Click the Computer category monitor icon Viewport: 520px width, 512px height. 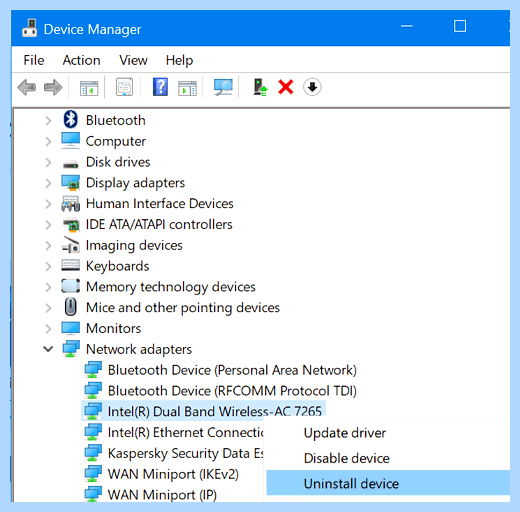(x=70, y=140)
